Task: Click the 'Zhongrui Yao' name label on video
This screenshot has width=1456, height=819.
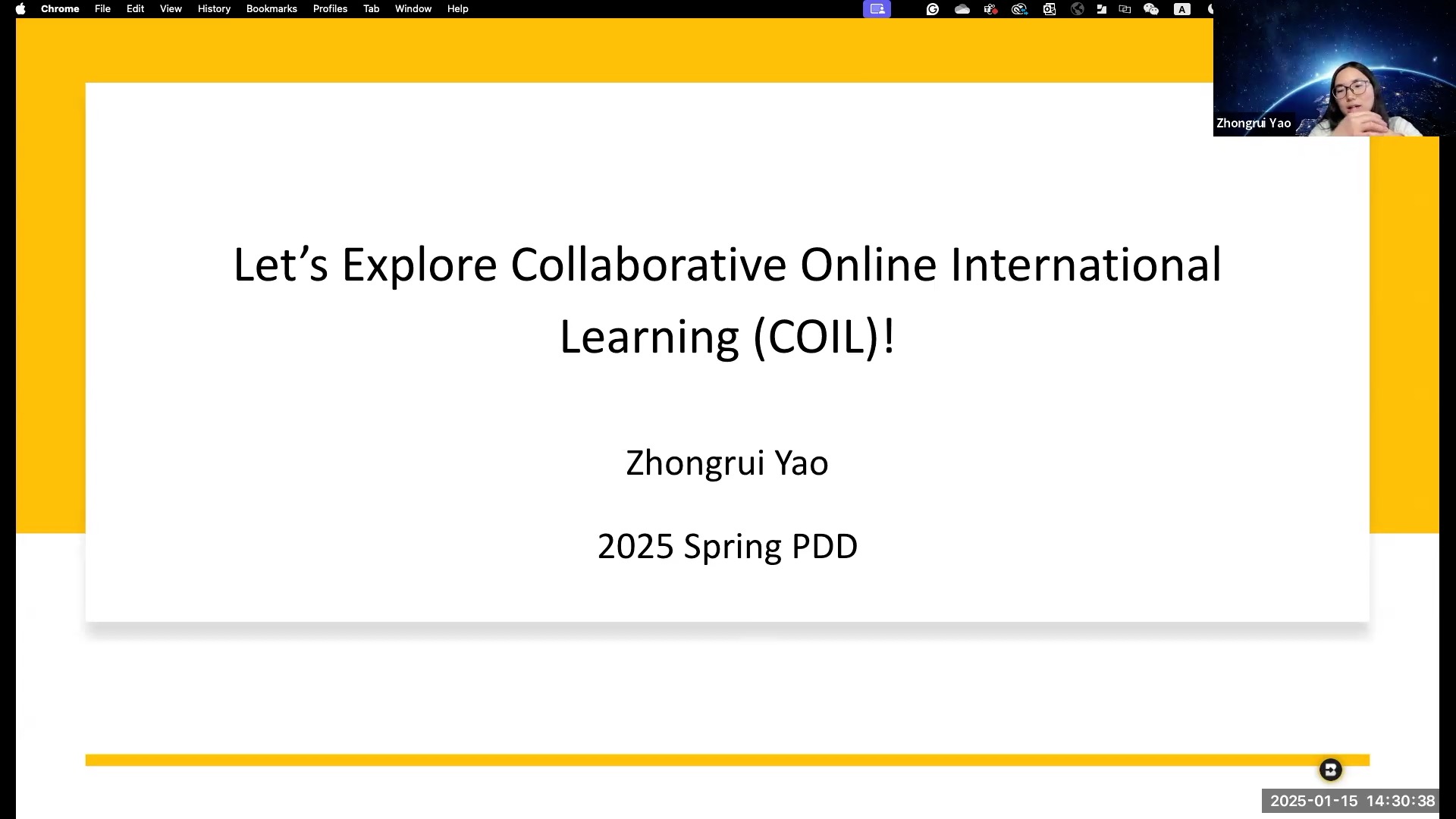Action: pyautogui.click(x=1254, y=123)
